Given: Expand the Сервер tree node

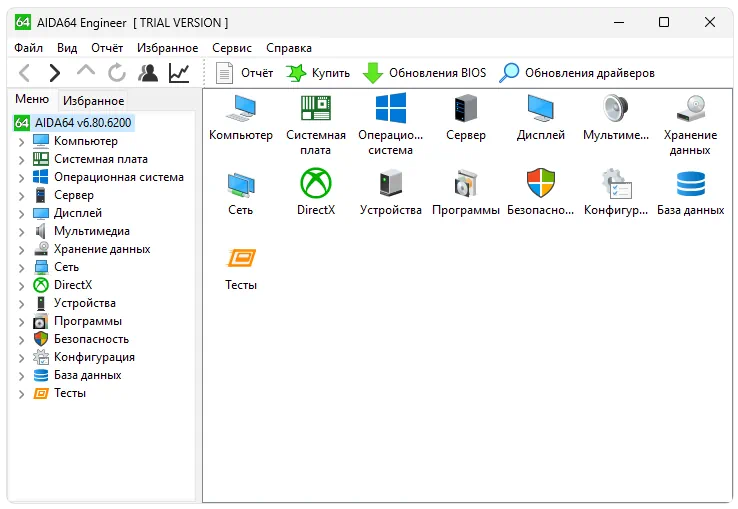Looking at the screenshot, I should point(21,196).
